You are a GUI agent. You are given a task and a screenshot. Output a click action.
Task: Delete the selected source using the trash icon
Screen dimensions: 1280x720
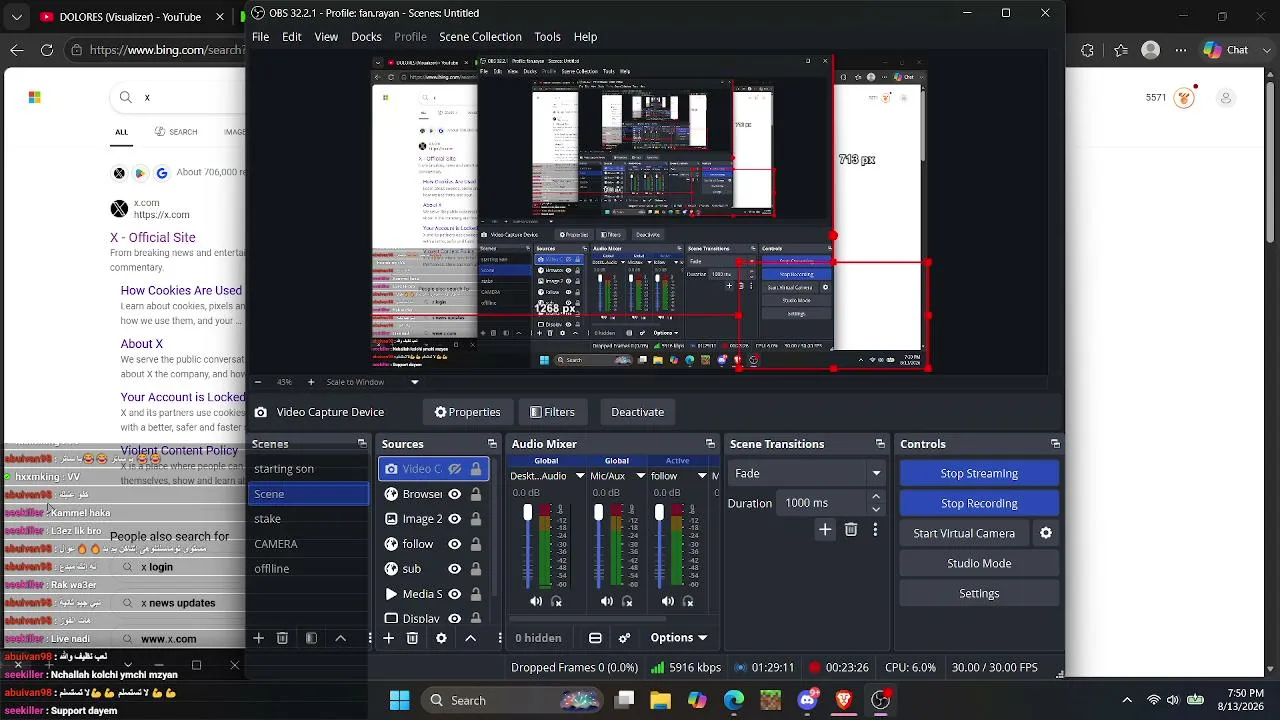pos(412,638)
